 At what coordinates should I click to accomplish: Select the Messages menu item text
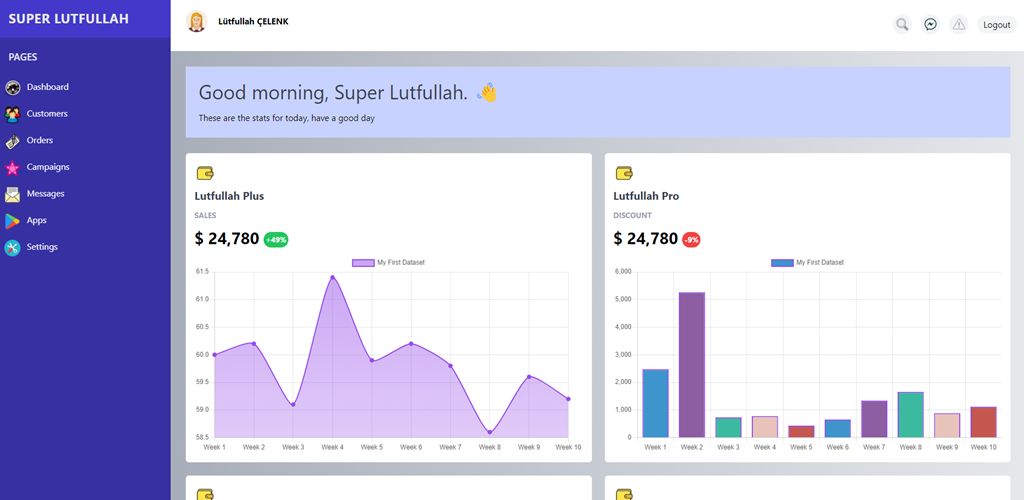[x=46, y=194]
